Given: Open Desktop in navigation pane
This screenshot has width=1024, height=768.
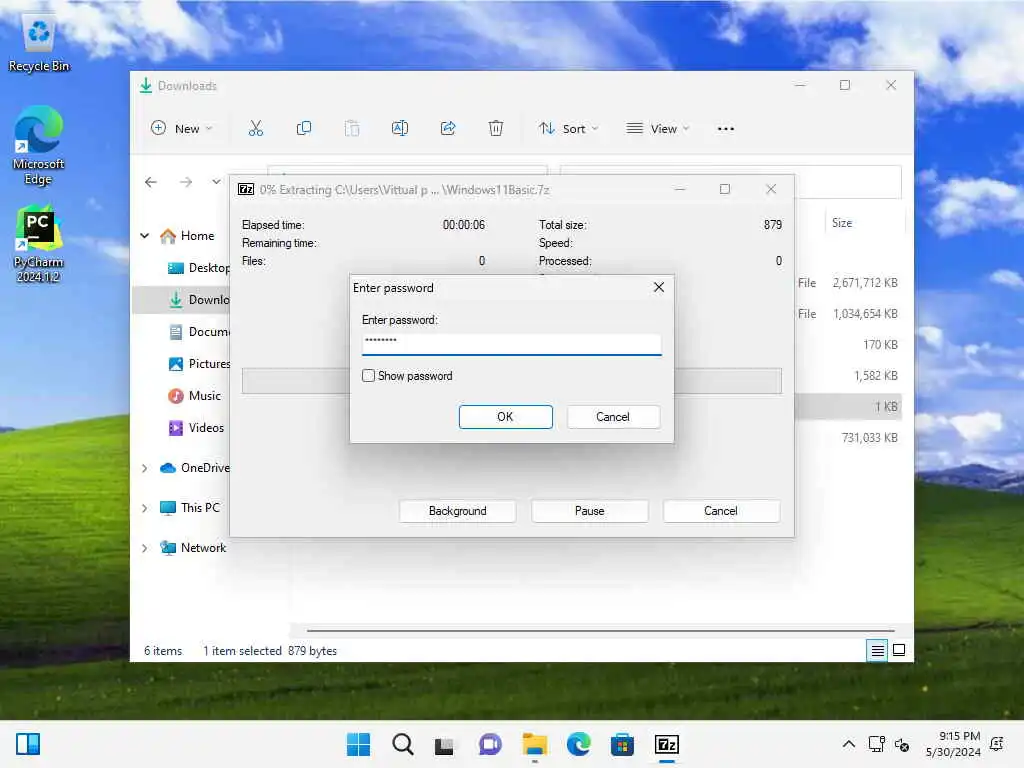Looking at the screenshot, I should [x=199, y=268].
